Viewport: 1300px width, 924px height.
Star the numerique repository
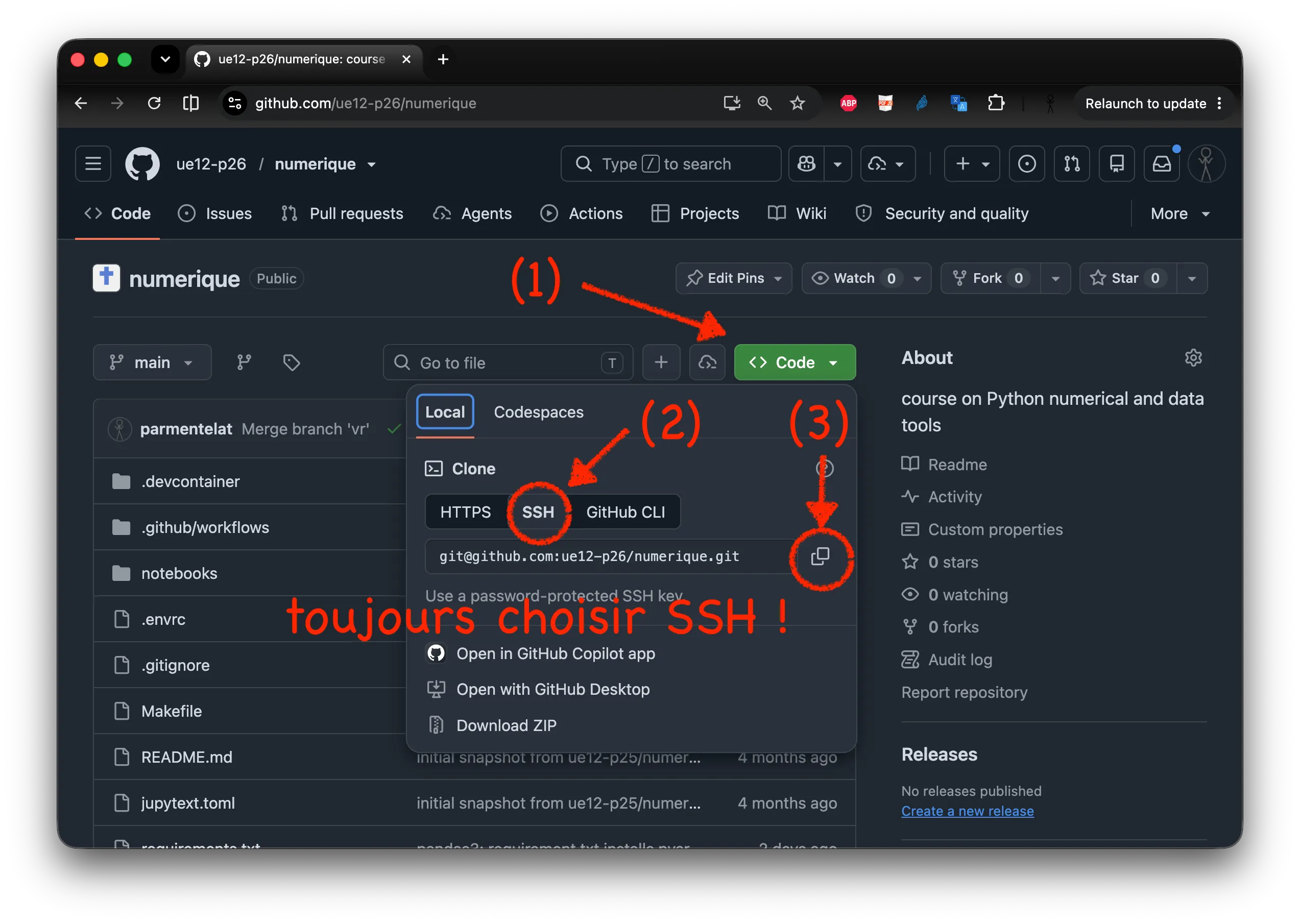tap(1127, 278)
